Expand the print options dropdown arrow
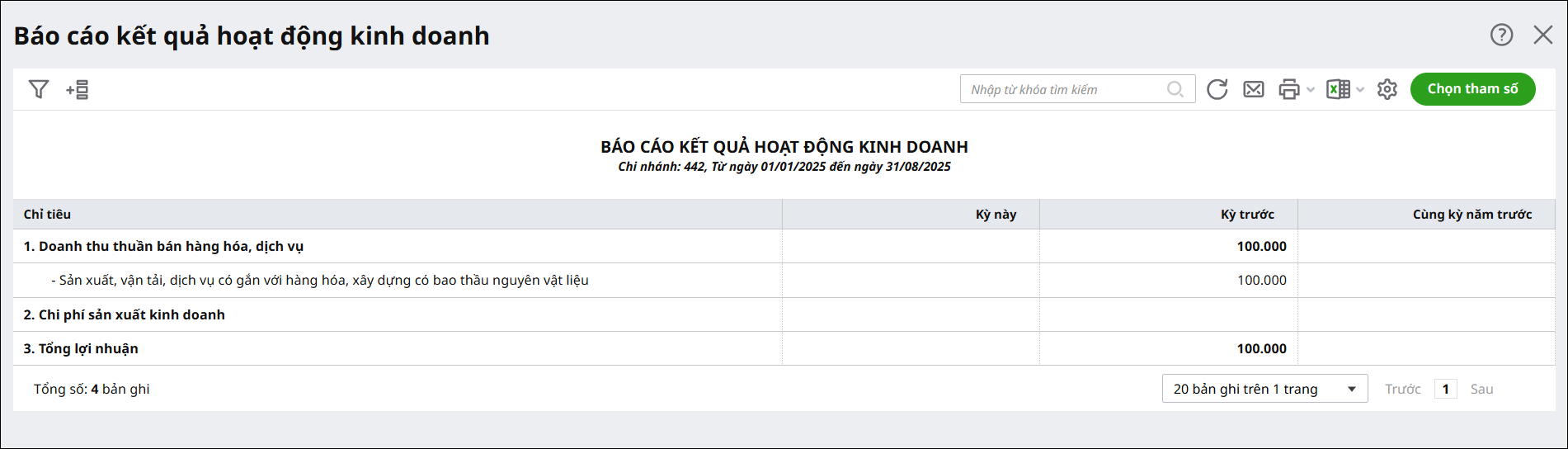The height and width of the screenshot is (449, 1568). [1311, 89]
